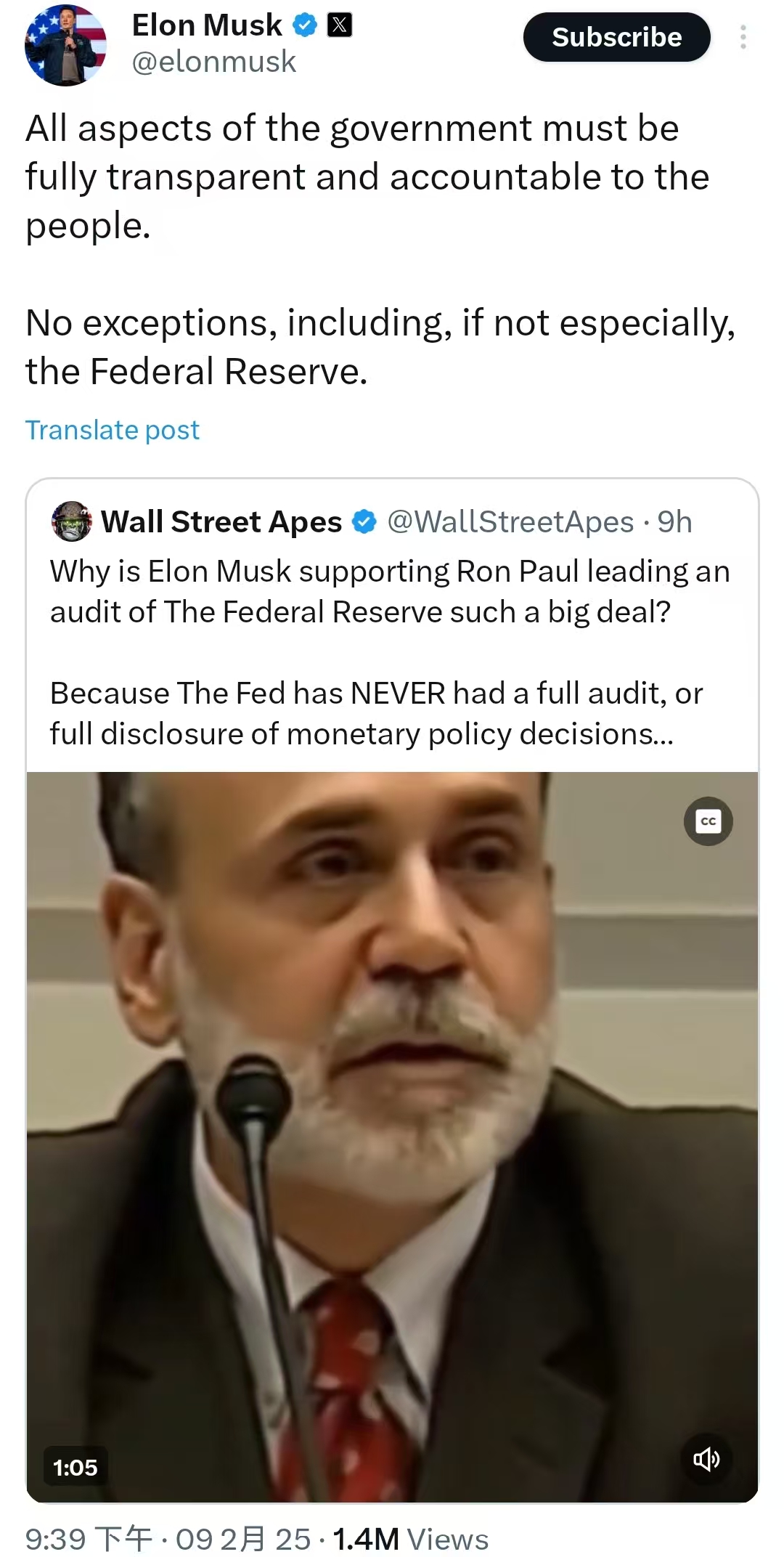Open the three-dot more options menu
The height and width of the screenshot is (1557, 784).
click(743, 37)
